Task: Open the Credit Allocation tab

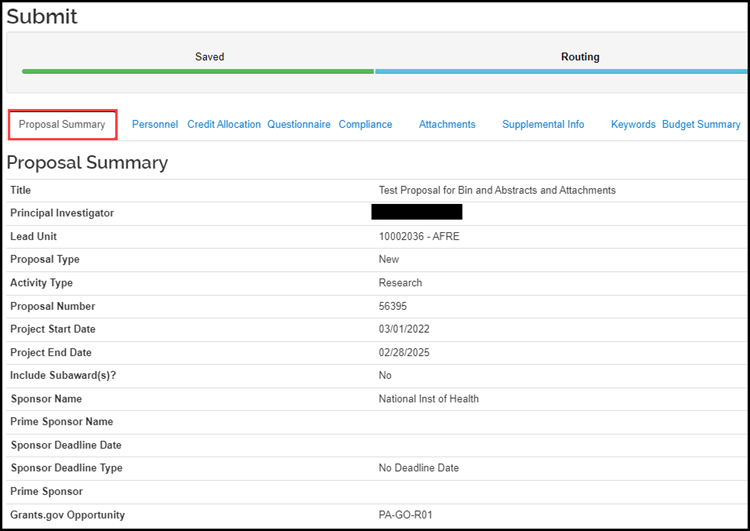Action: (x=224, y=125)
